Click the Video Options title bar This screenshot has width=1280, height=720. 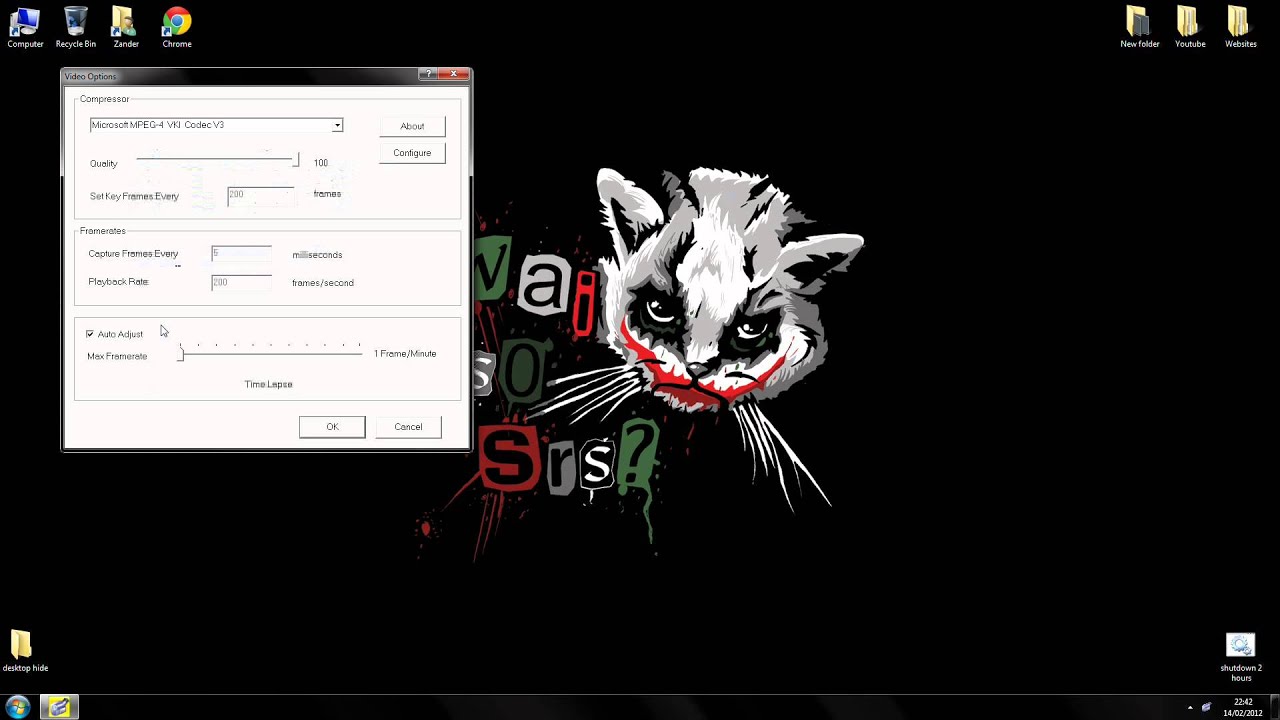(x=240, y=76)
